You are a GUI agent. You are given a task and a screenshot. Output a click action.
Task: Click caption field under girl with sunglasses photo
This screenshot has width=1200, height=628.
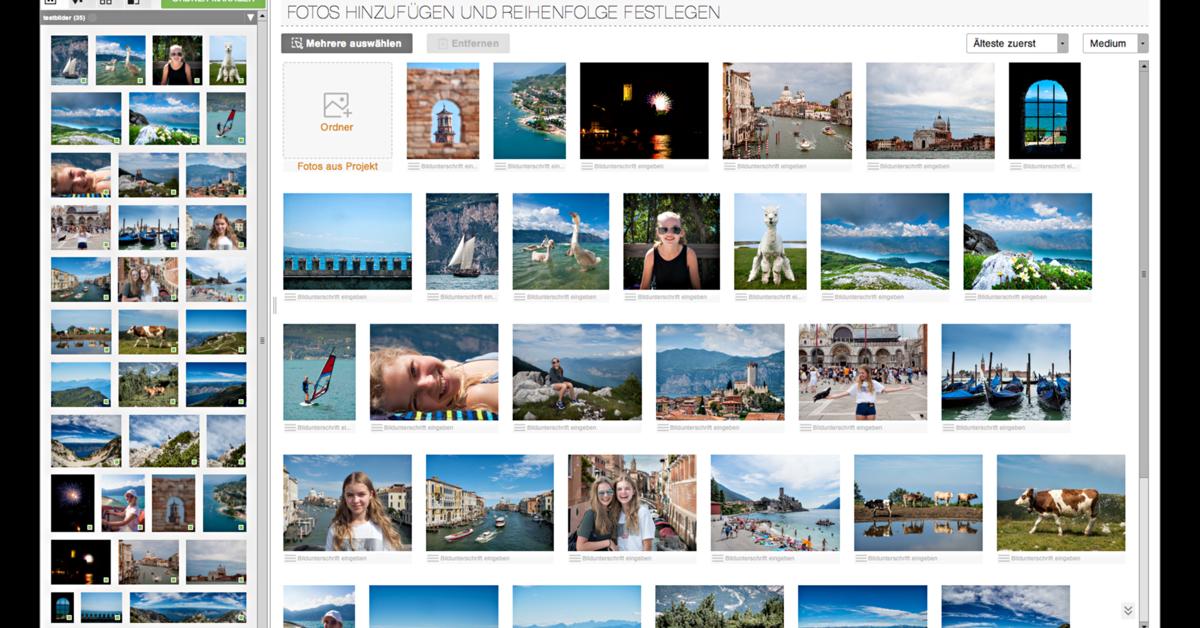point(678,297)
